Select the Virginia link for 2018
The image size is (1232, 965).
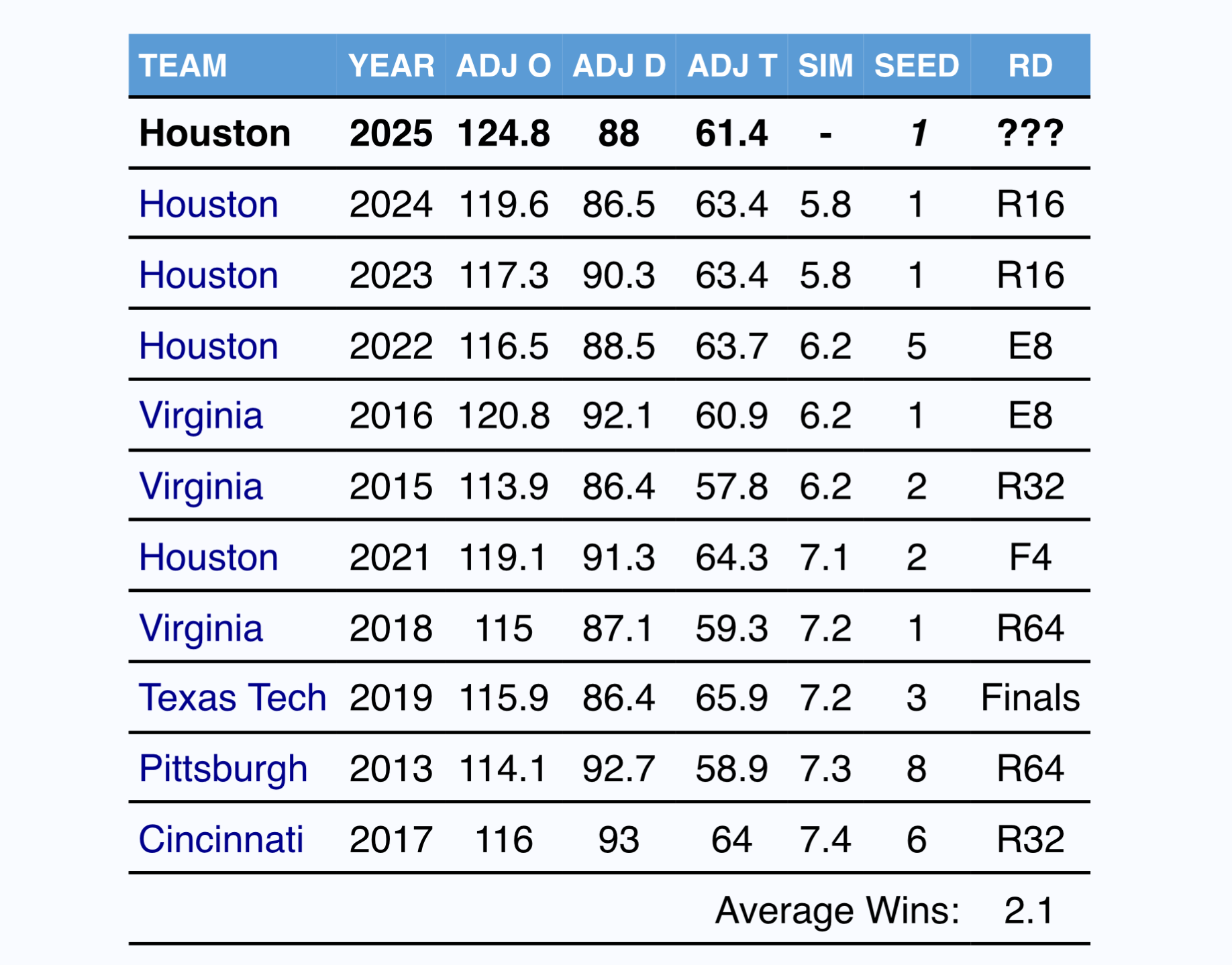[201, 629]
